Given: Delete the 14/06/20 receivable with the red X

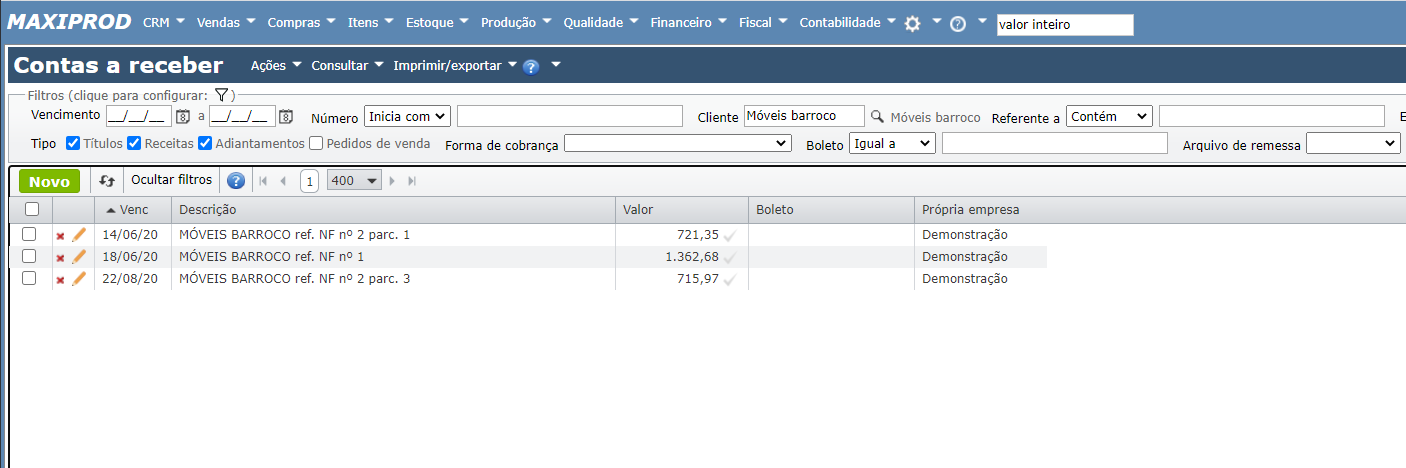Looking at the screenshot, I should coord(60,236).
